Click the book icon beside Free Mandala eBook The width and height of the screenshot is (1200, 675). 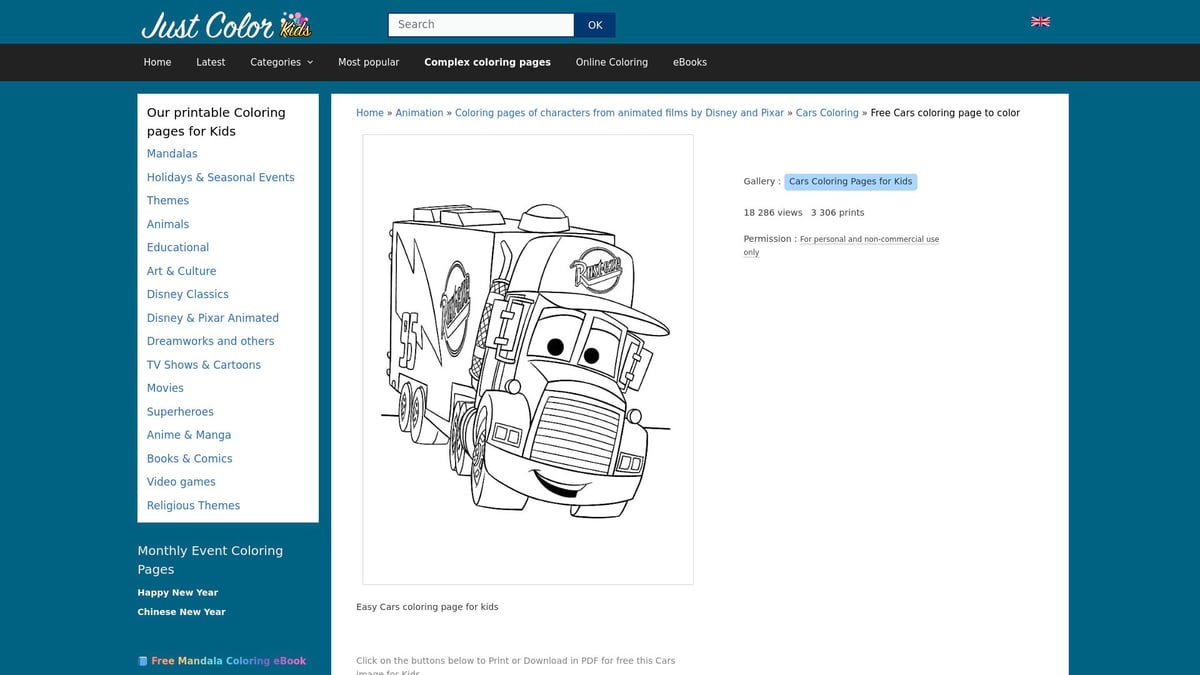[142, 660]
